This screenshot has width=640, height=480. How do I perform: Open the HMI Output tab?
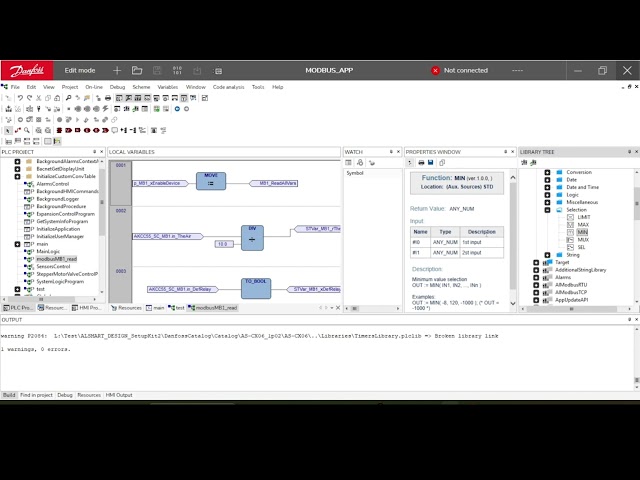point(119,395)
